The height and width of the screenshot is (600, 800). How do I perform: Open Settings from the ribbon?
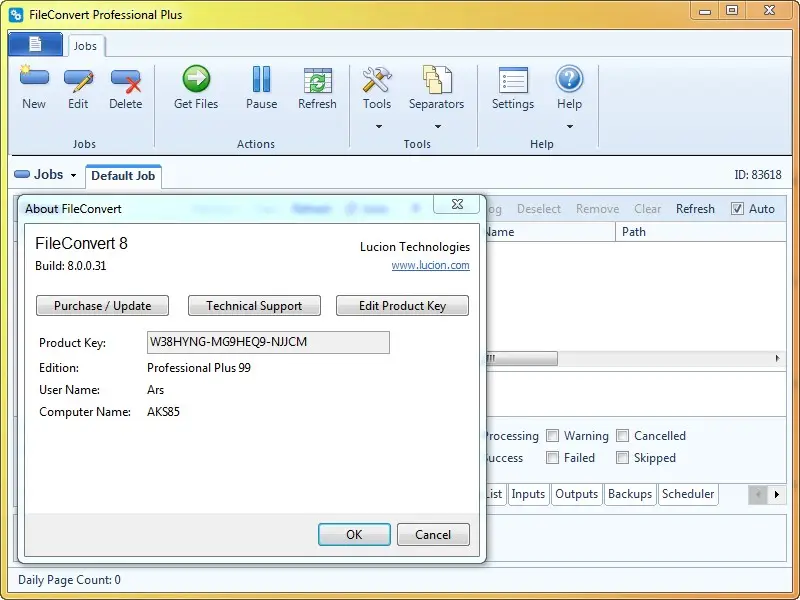[x=513, y=88]
